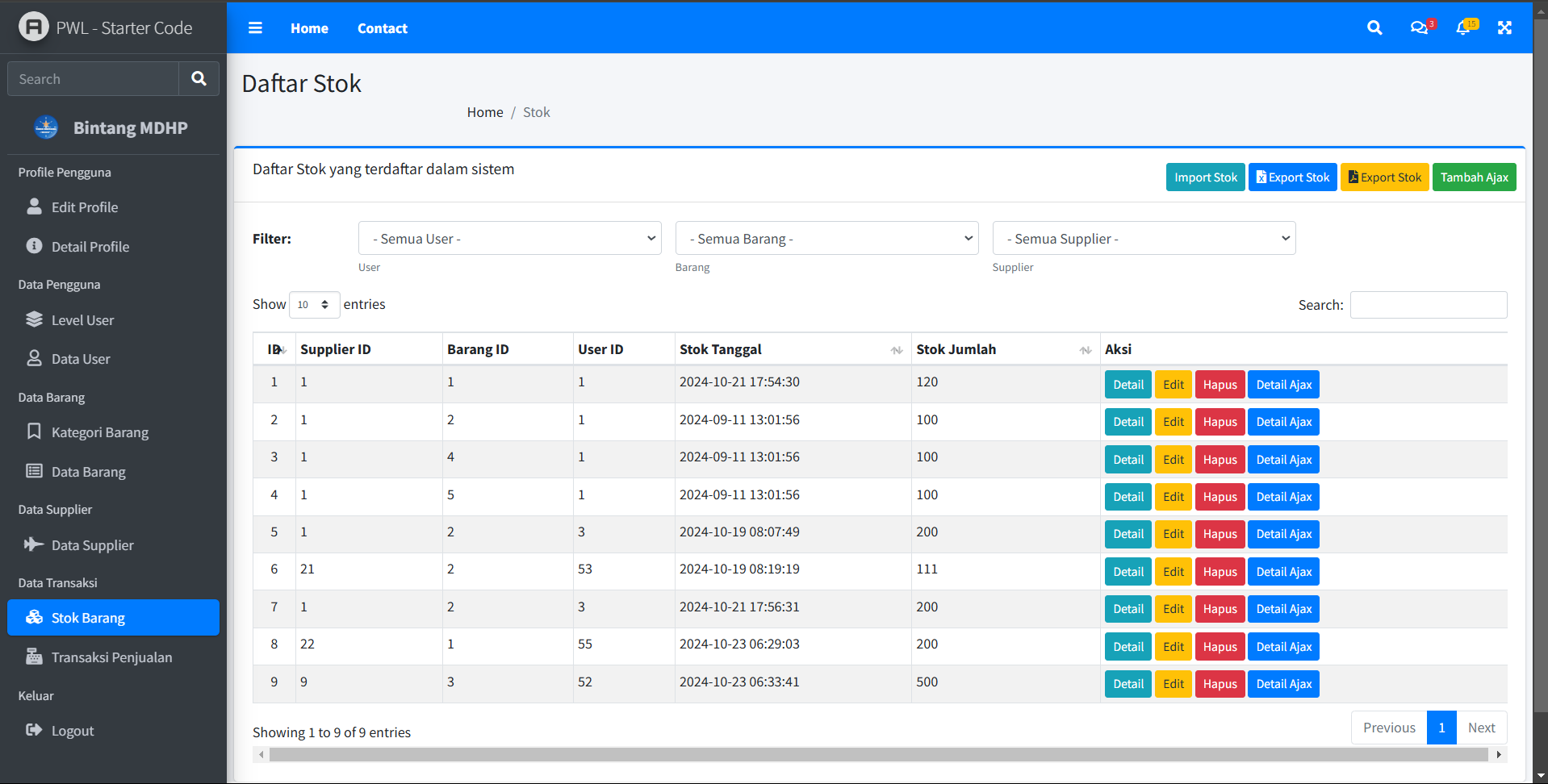Click the Bintang MDHP user avatar
This screenshot has height=784, width=1548.
pos(46,127)
